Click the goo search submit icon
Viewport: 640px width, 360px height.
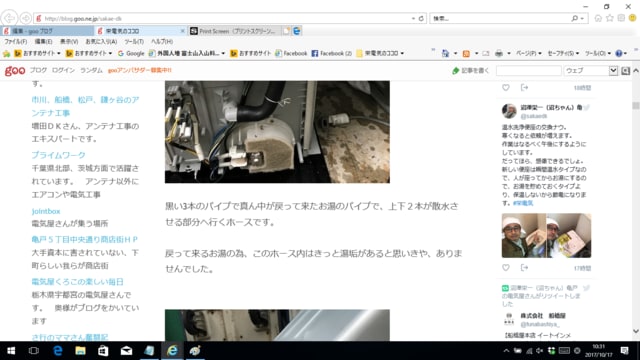pyautogui.click(x=625, y=71)
